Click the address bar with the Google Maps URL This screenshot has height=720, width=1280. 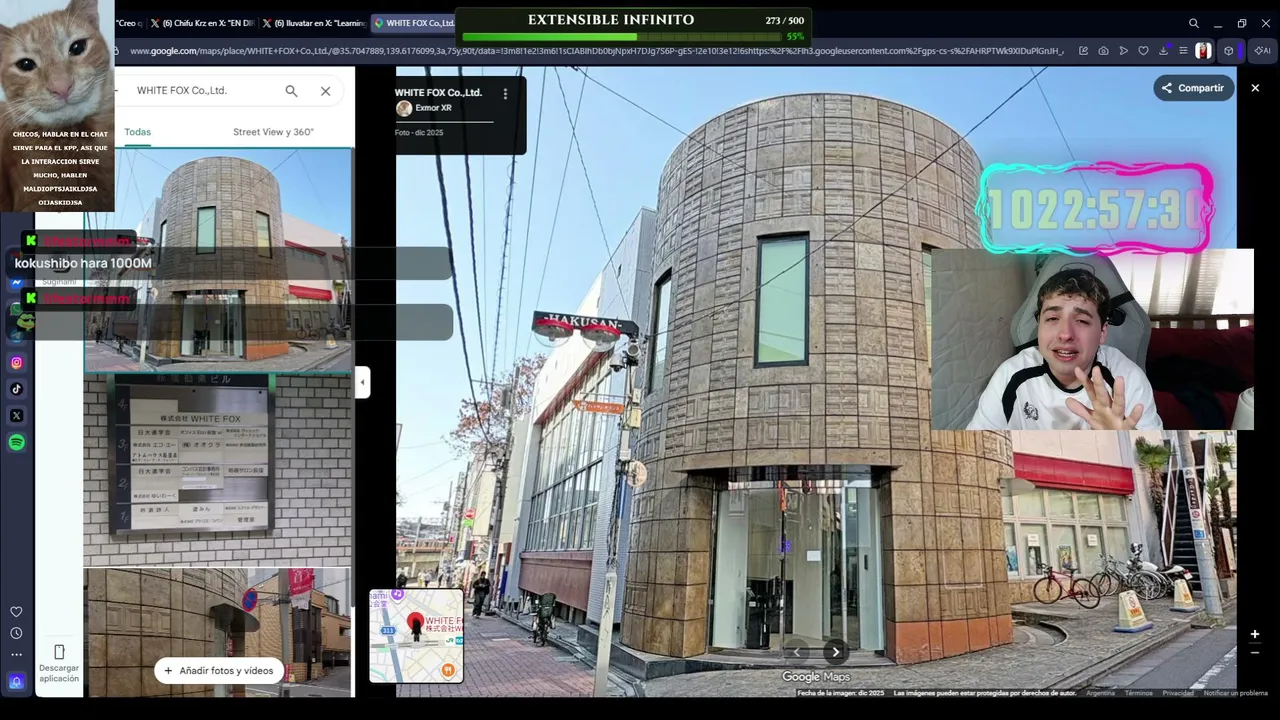596,51
